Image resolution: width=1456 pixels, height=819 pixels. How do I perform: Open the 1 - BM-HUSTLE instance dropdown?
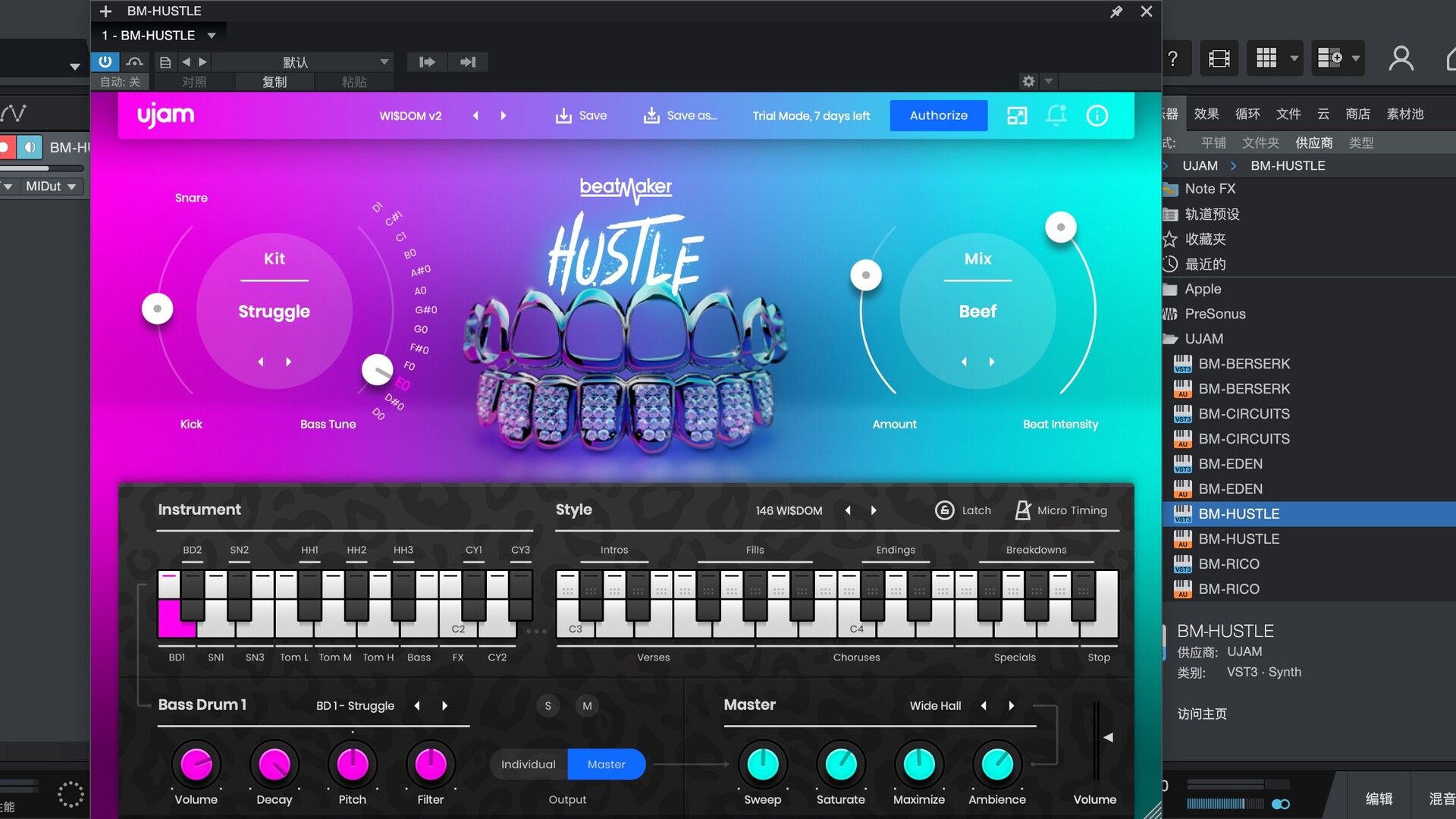click(158, 36)
